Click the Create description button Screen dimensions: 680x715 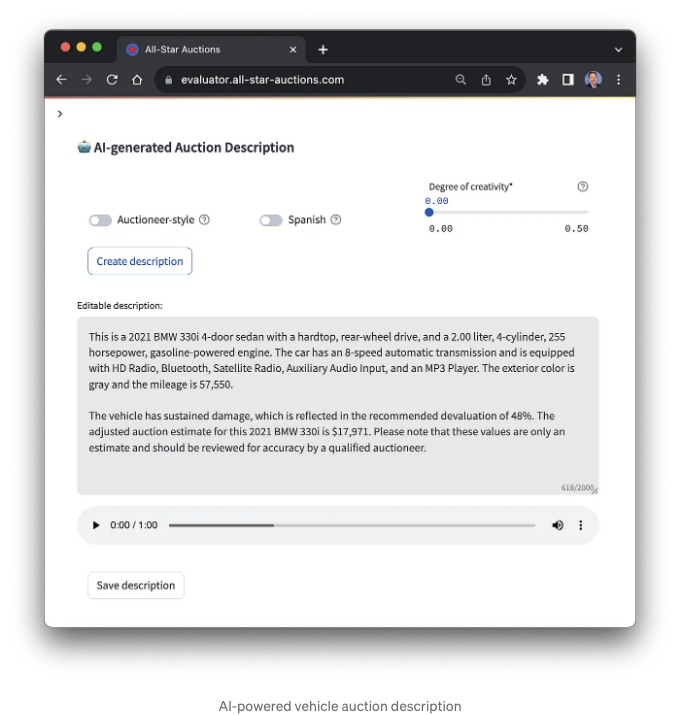click(140, 261)
